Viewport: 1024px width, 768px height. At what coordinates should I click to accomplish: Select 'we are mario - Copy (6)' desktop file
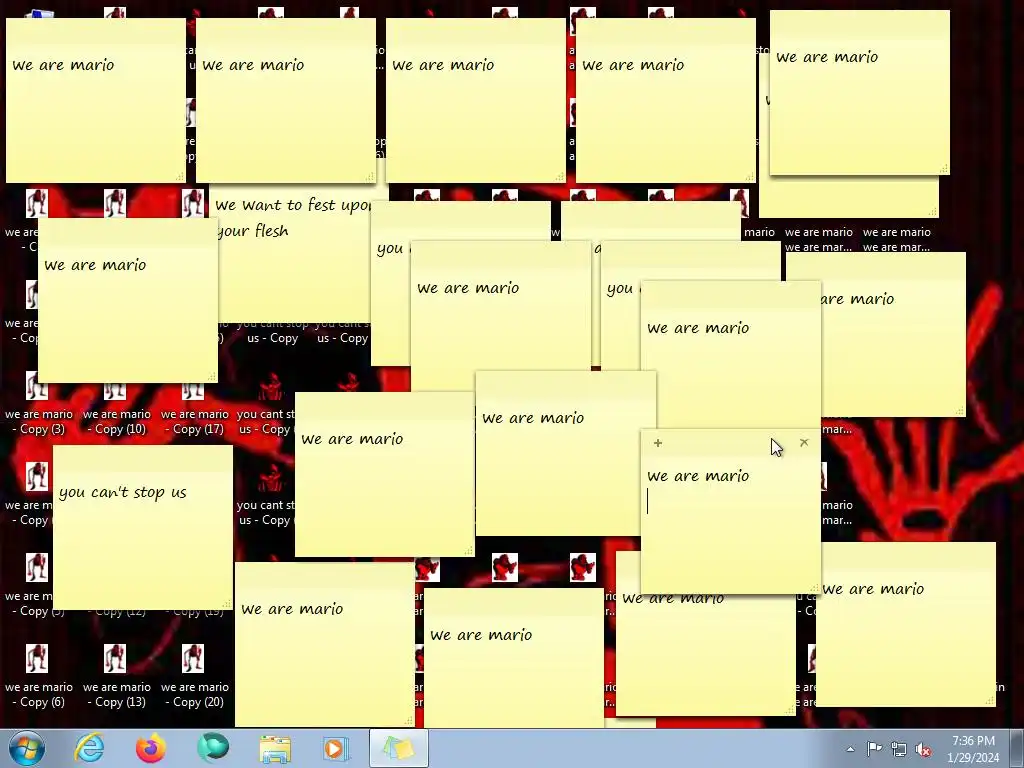click(x=38, y=678)
